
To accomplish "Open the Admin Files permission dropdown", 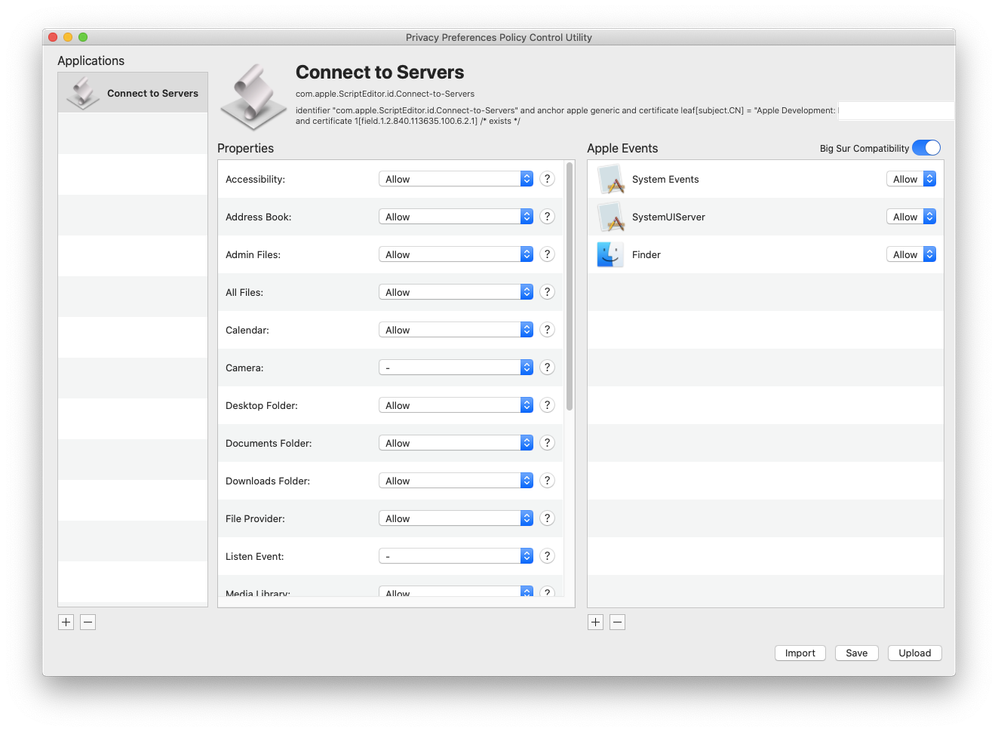I will tap(456, 254).
